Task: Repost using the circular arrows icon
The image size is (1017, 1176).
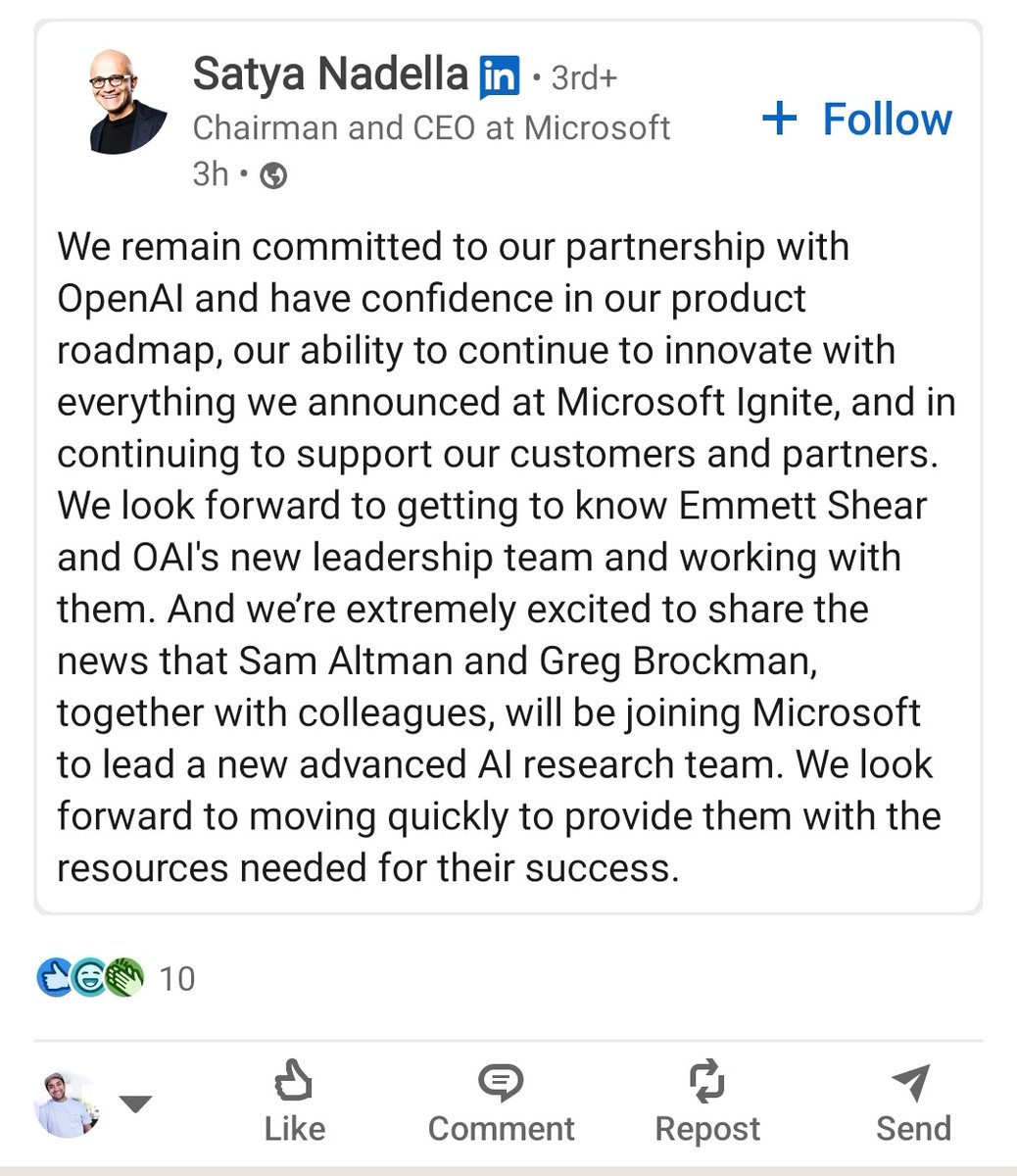Action: 706,1103
